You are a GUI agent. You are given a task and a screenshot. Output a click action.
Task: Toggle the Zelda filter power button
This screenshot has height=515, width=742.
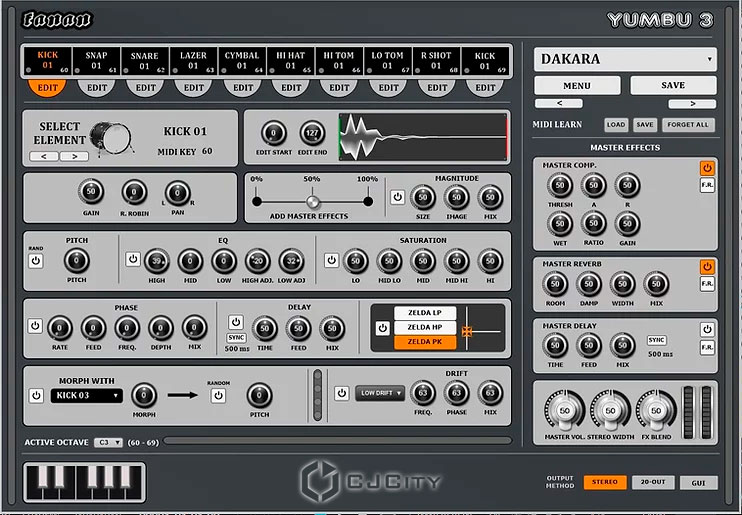tap(382, 328)
